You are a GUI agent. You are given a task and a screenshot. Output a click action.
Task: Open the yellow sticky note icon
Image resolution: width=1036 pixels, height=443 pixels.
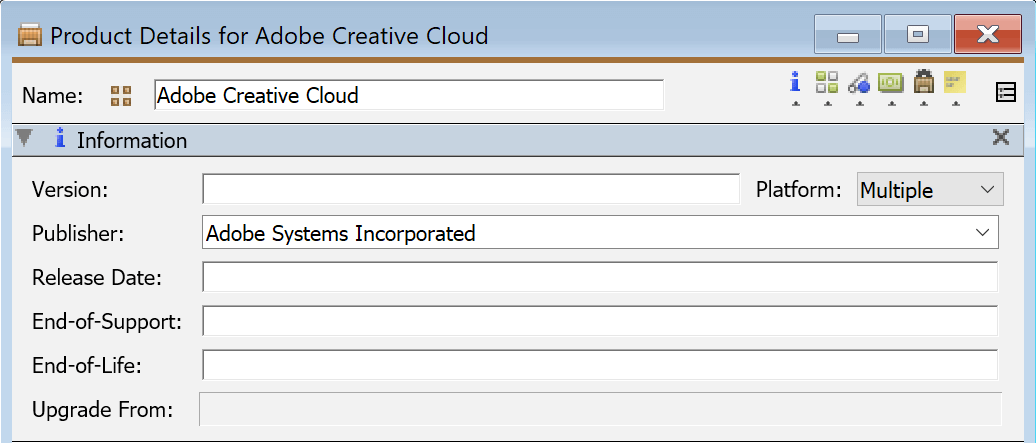(955, 83)
